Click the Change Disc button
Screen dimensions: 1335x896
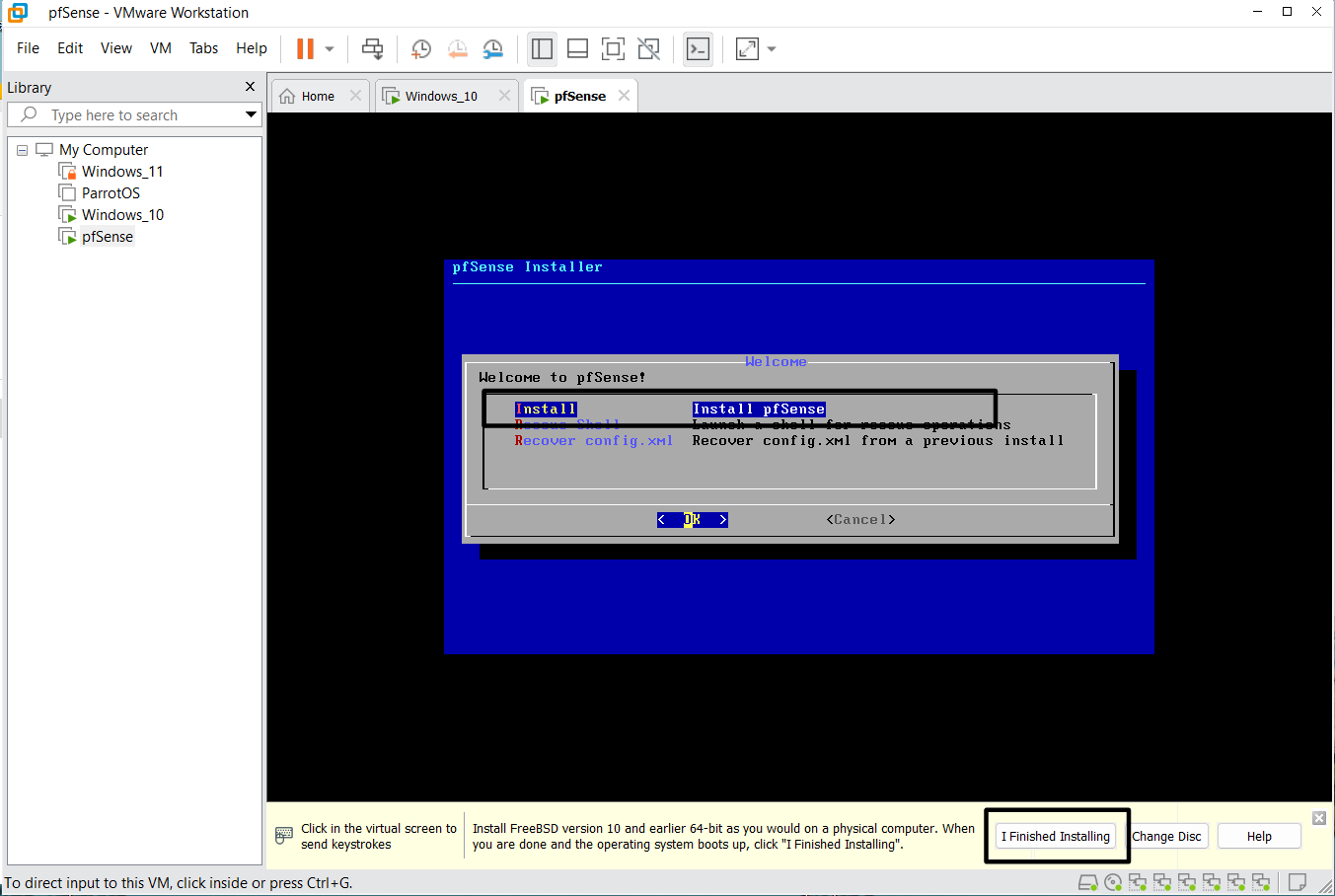tap(1167, 836)
